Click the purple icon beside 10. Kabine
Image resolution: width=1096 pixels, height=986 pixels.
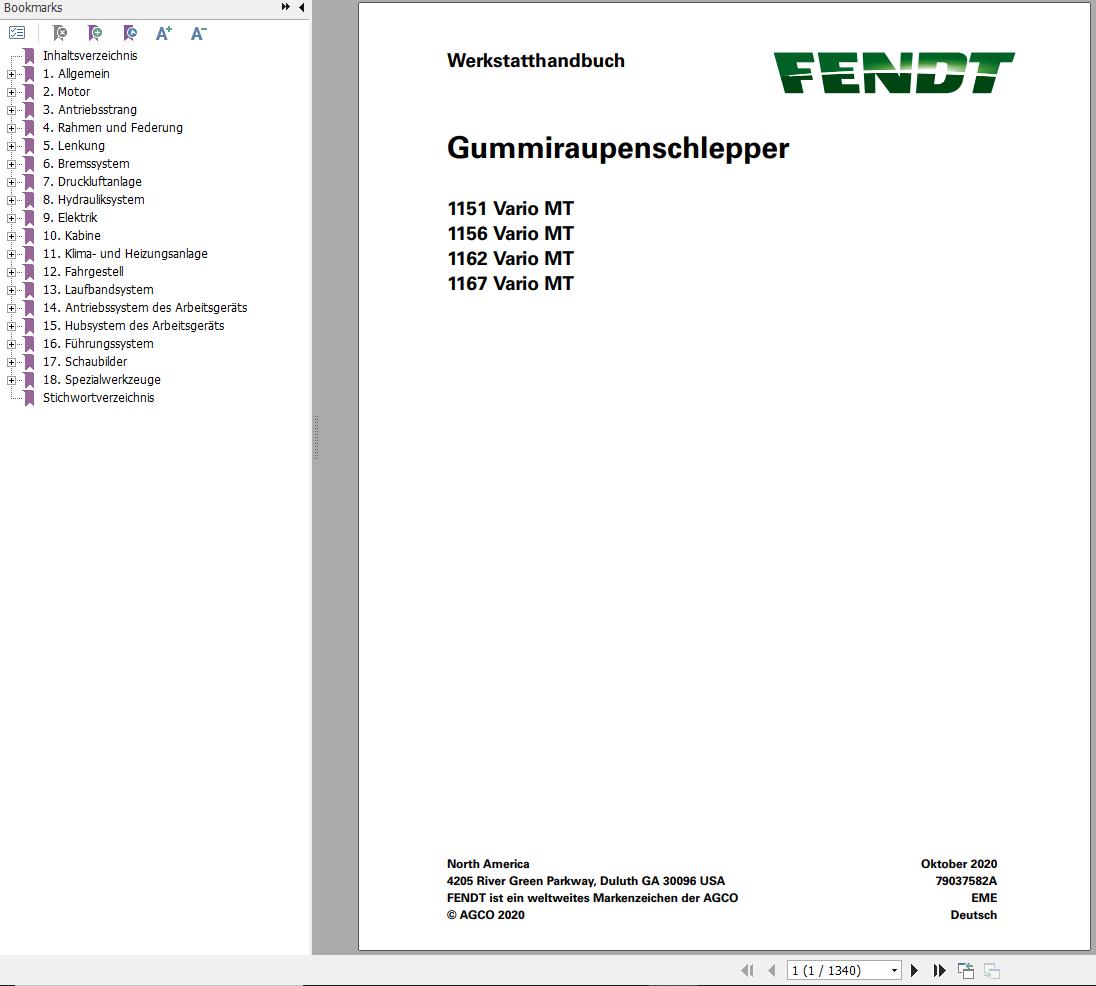point(29,235)
